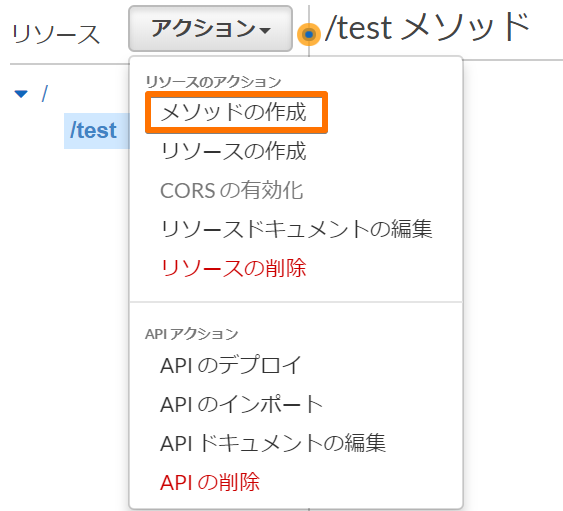Screen dimensions: 563x511
Task: Open the アクション dropdown button
Action: [210, 28]
